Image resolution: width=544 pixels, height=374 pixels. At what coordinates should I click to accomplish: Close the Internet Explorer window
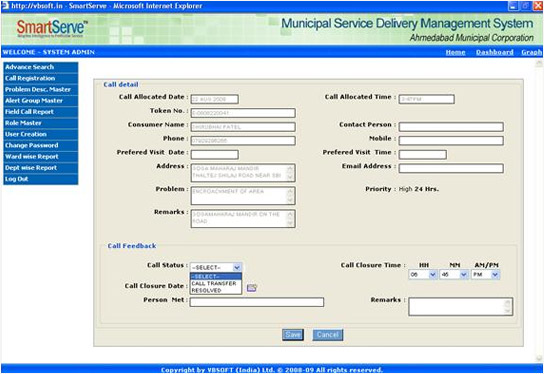(x=538, y=6)
